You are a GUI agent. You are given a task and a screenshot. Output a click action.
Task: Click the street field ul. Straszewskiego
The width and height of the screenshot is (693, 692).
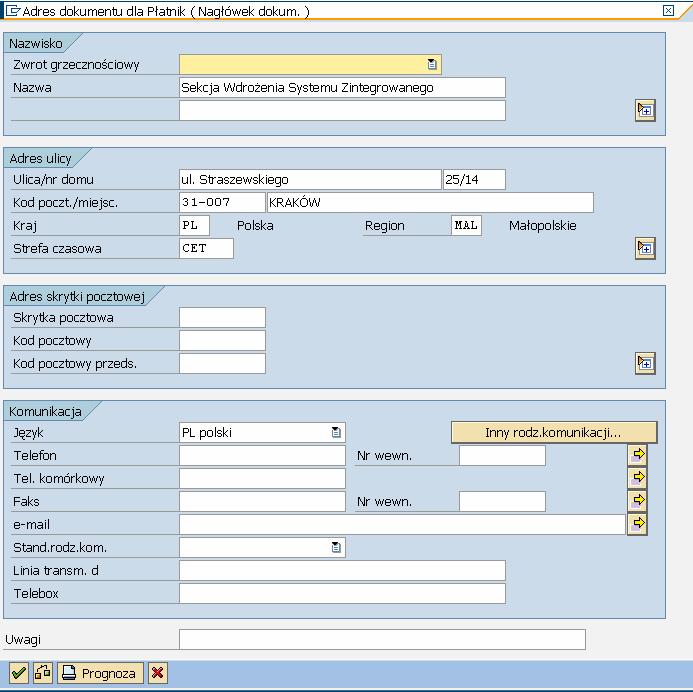pos(310,179)
